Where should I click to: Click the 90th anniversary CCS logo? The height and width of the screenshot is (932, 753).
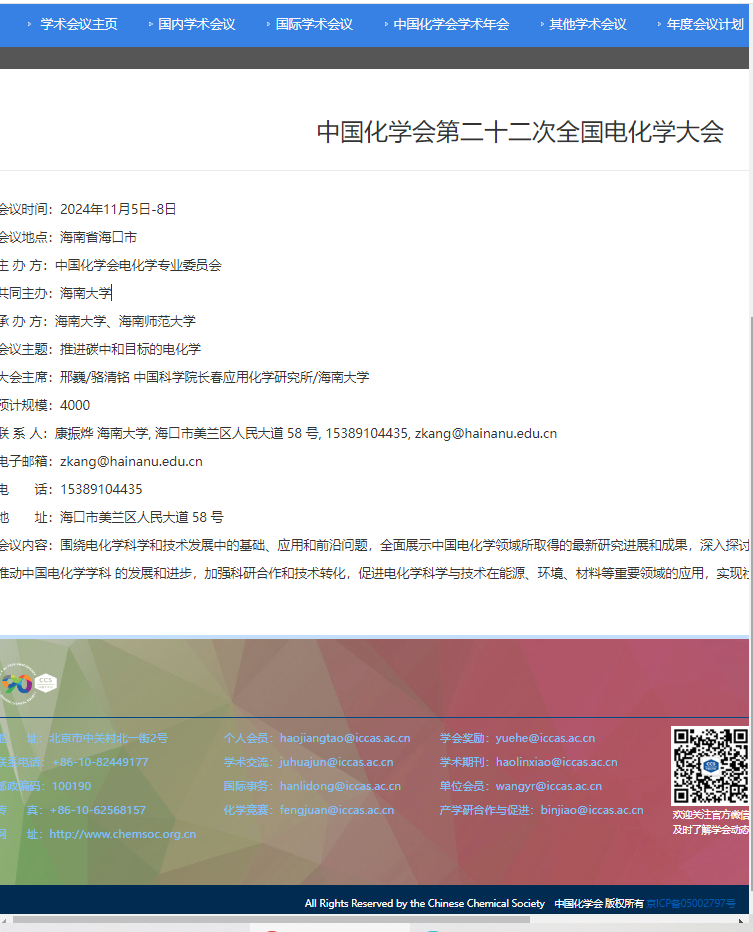(28, 684)
